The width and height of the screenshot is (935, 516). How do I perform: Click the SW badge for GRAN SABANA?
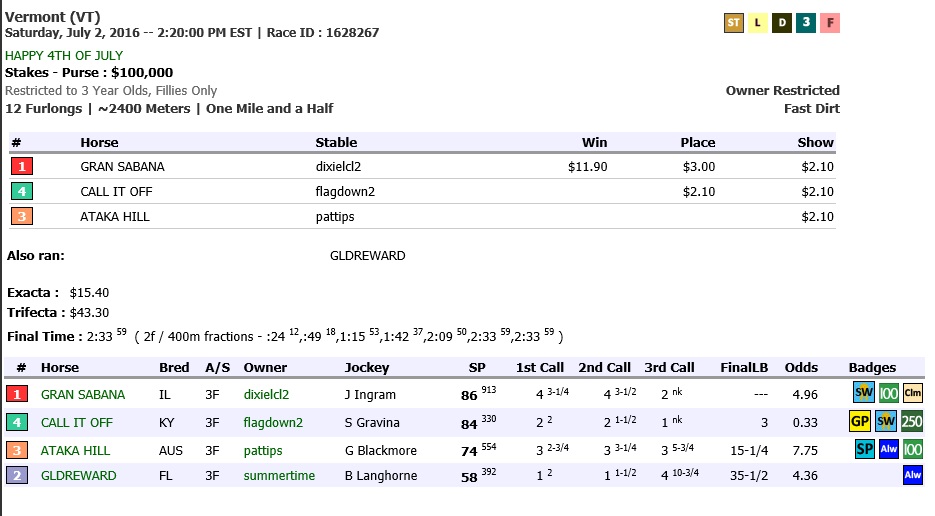[863, 393]
